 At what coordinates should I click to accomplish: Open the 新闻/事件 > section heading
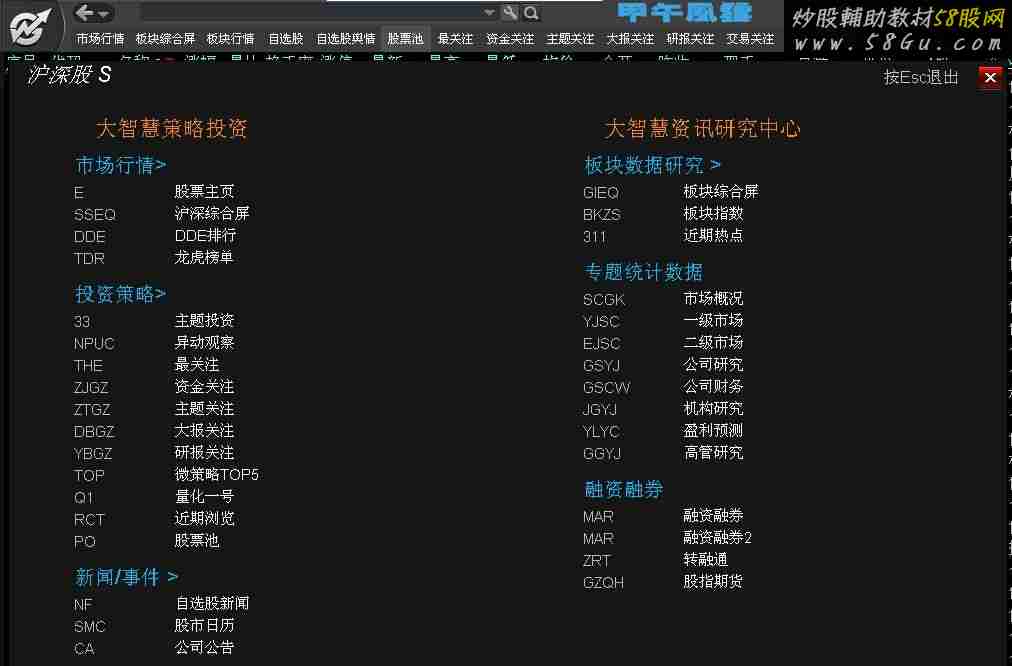(126, 577)
